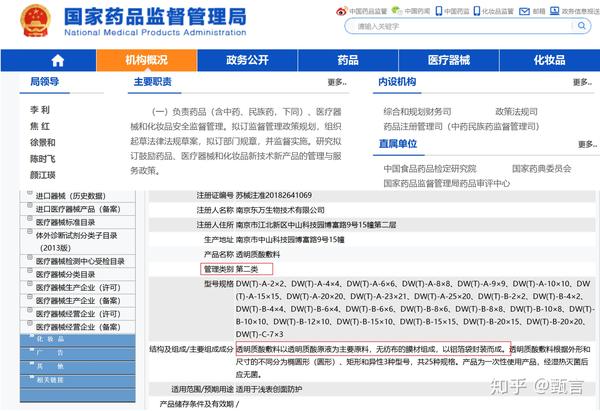The image size is (600, 411).
Task: Select 医疗器械生产企业(备案) in the sidebar
Action: point(78,301)
